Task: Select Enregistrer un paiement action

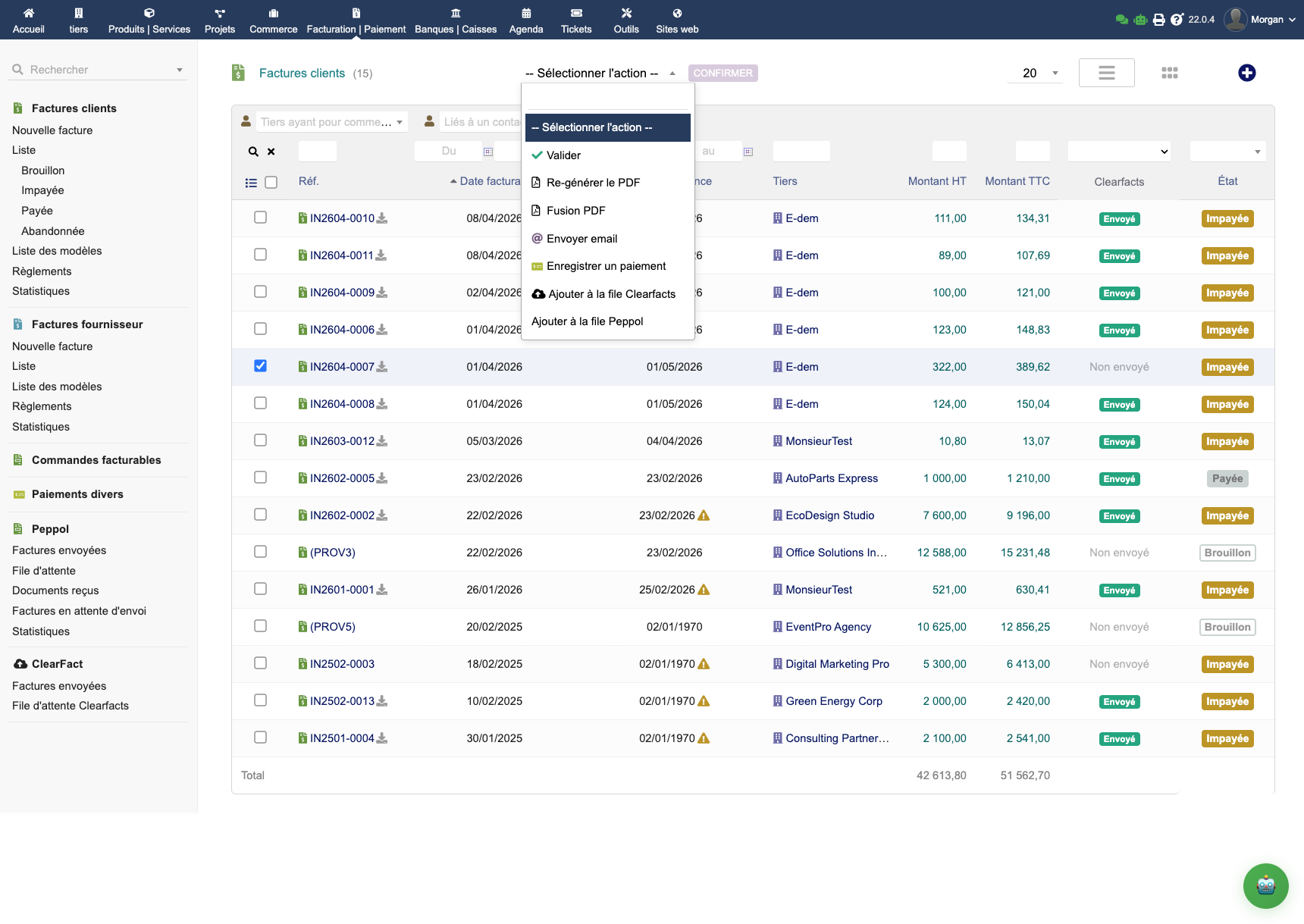Action: (606, 266)
